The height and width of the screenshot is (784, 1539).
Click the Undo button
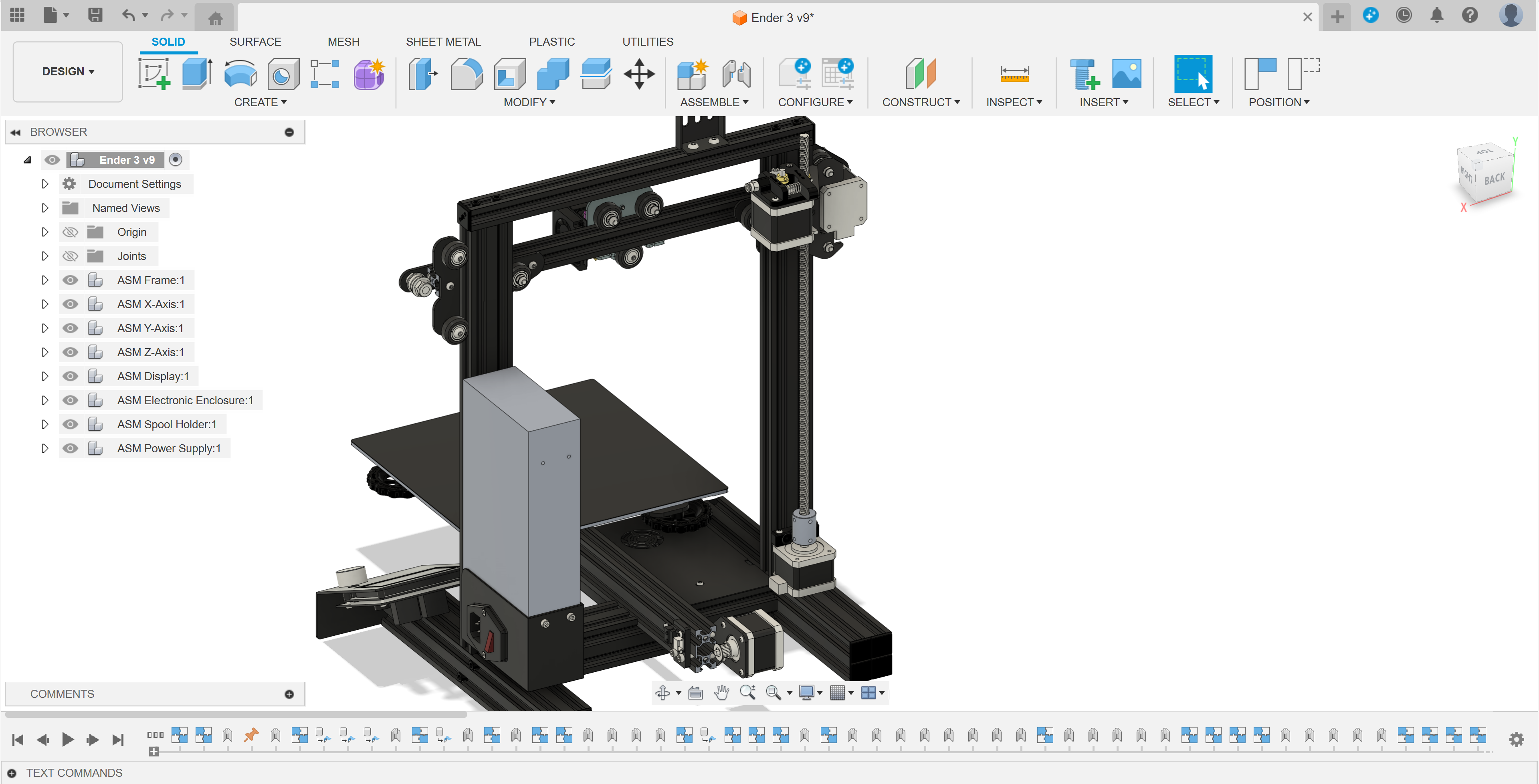click(x=127, y=15)
